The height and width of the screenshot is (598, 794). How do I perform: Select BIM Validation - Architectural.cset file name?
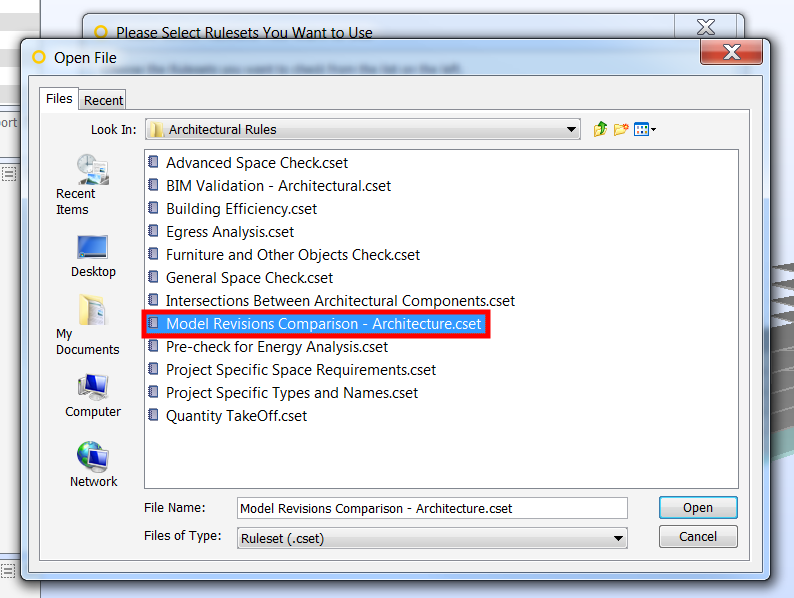coord(279,186)
